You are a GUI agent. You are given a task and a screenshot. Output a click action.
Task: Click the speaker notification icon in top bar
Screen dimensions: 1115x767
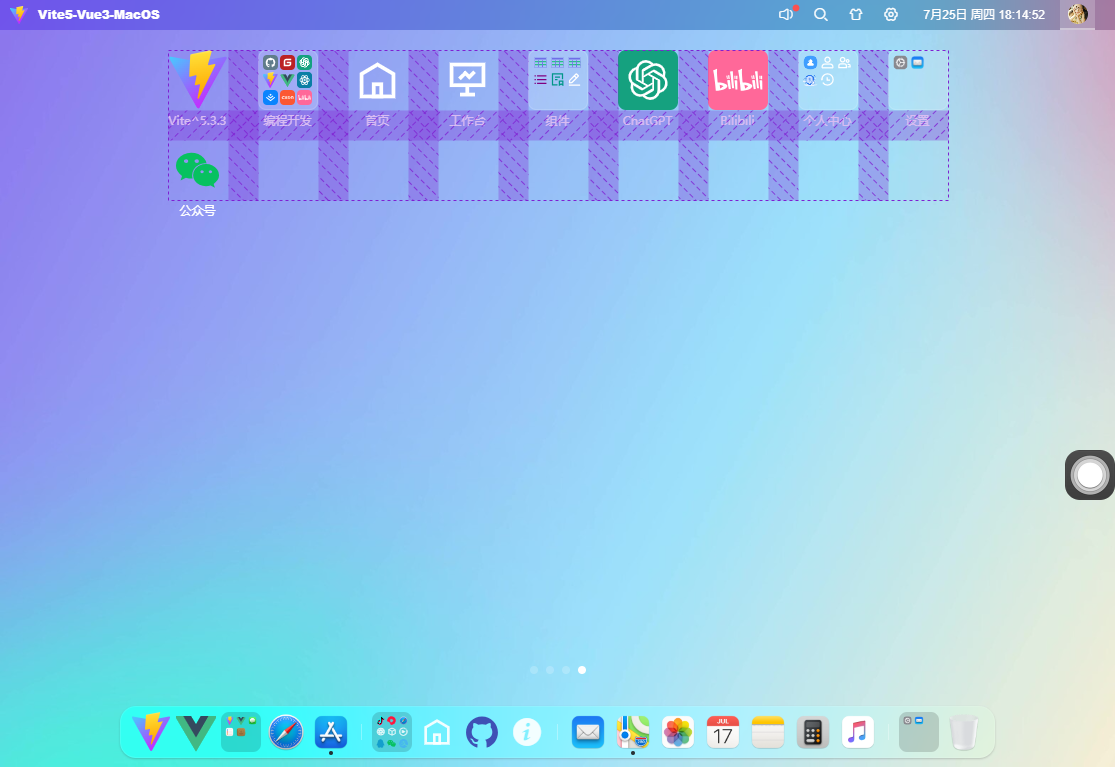point(786,14)
